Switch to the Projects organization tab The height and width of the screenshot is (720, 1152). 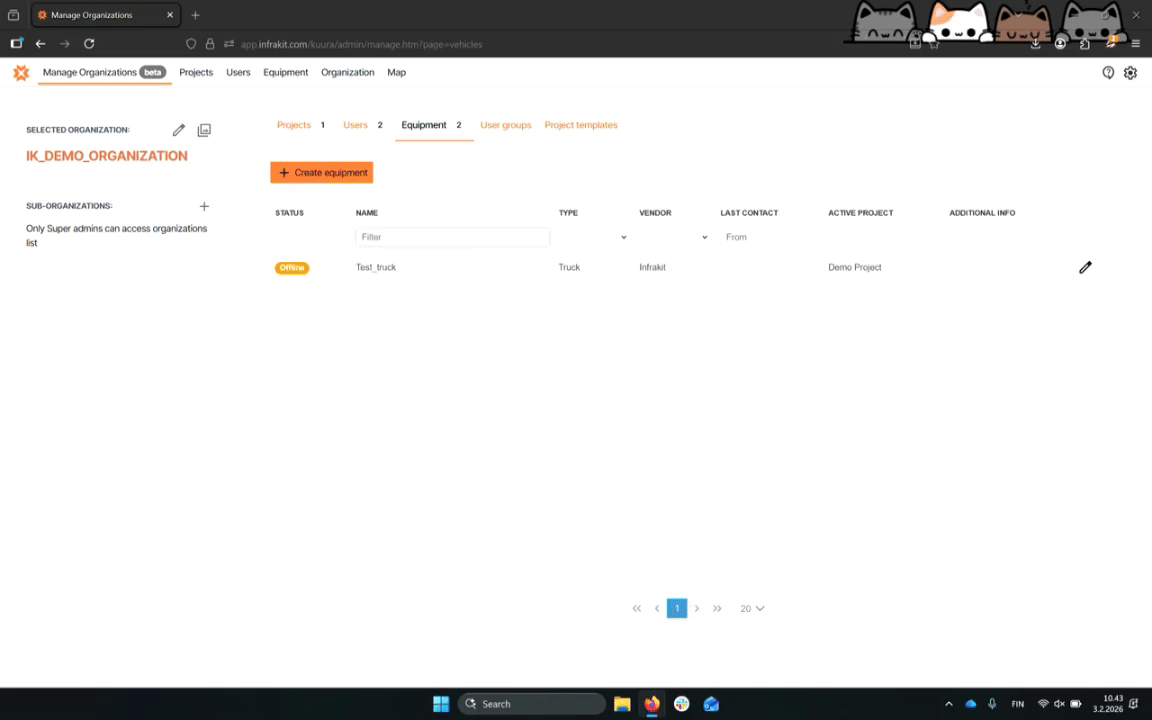coord(294,125)
